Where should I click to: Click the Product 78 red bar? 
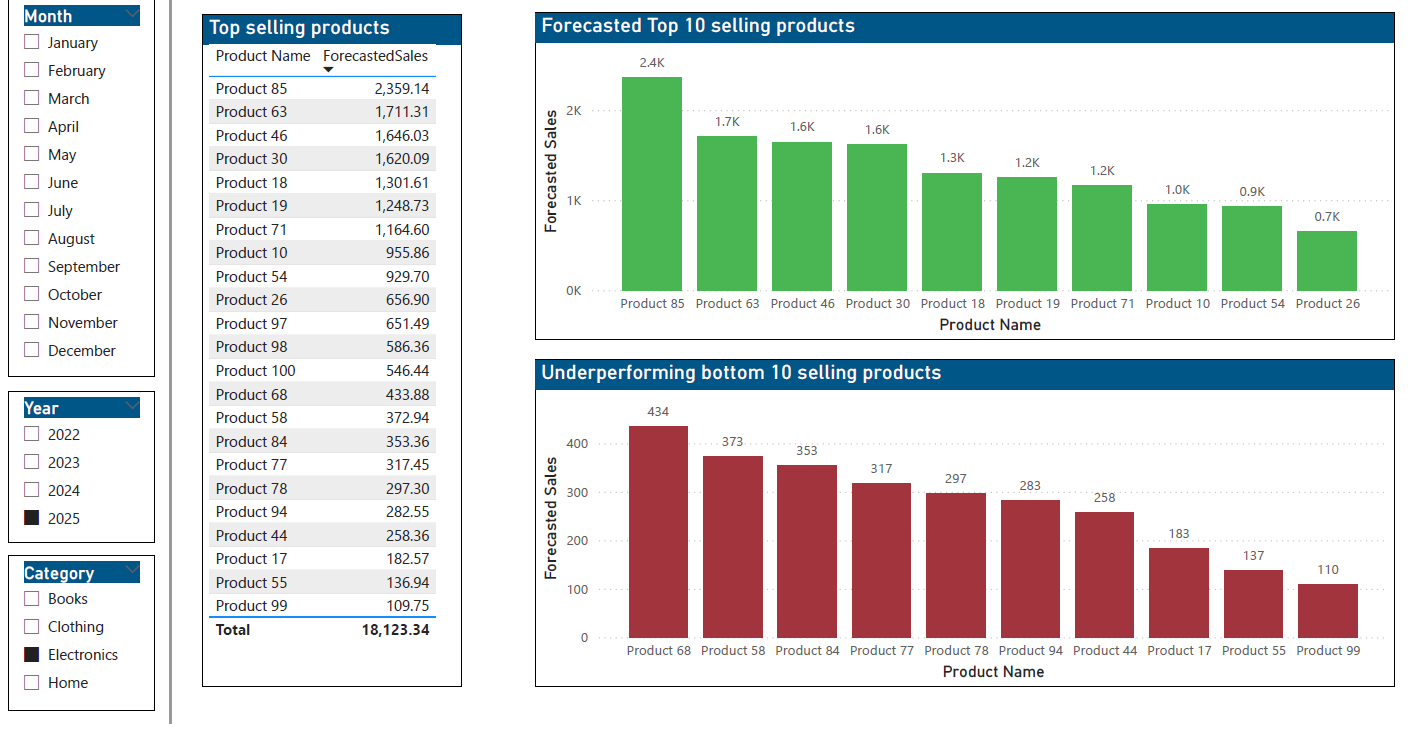pos(956,565)
